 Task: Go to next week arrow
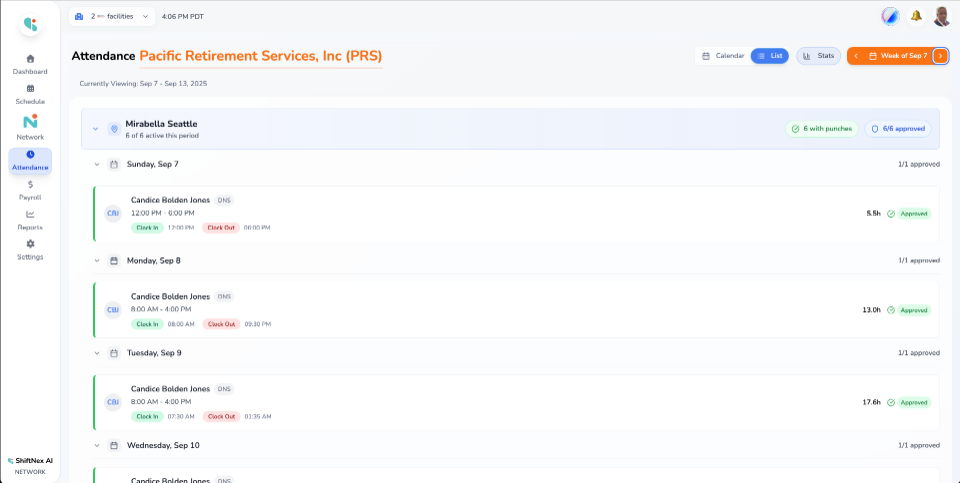(x=940, y=56)
